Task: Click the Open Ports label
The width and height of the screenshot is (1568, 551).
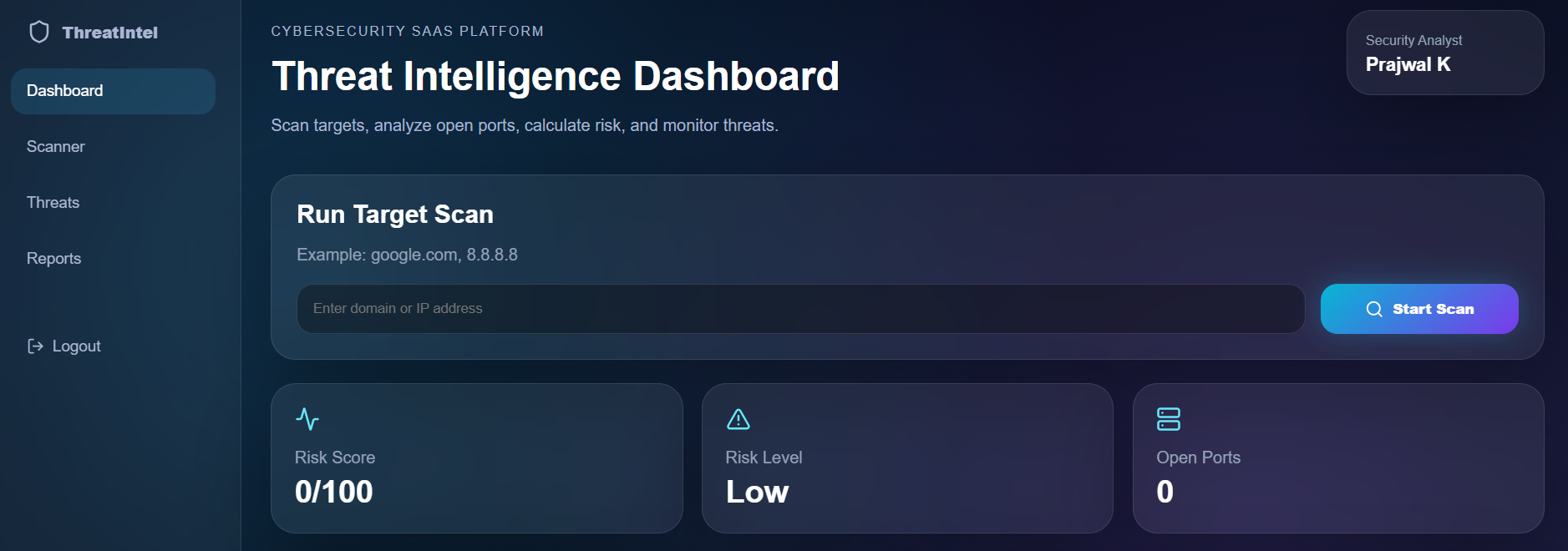Action: (1199, 457)
